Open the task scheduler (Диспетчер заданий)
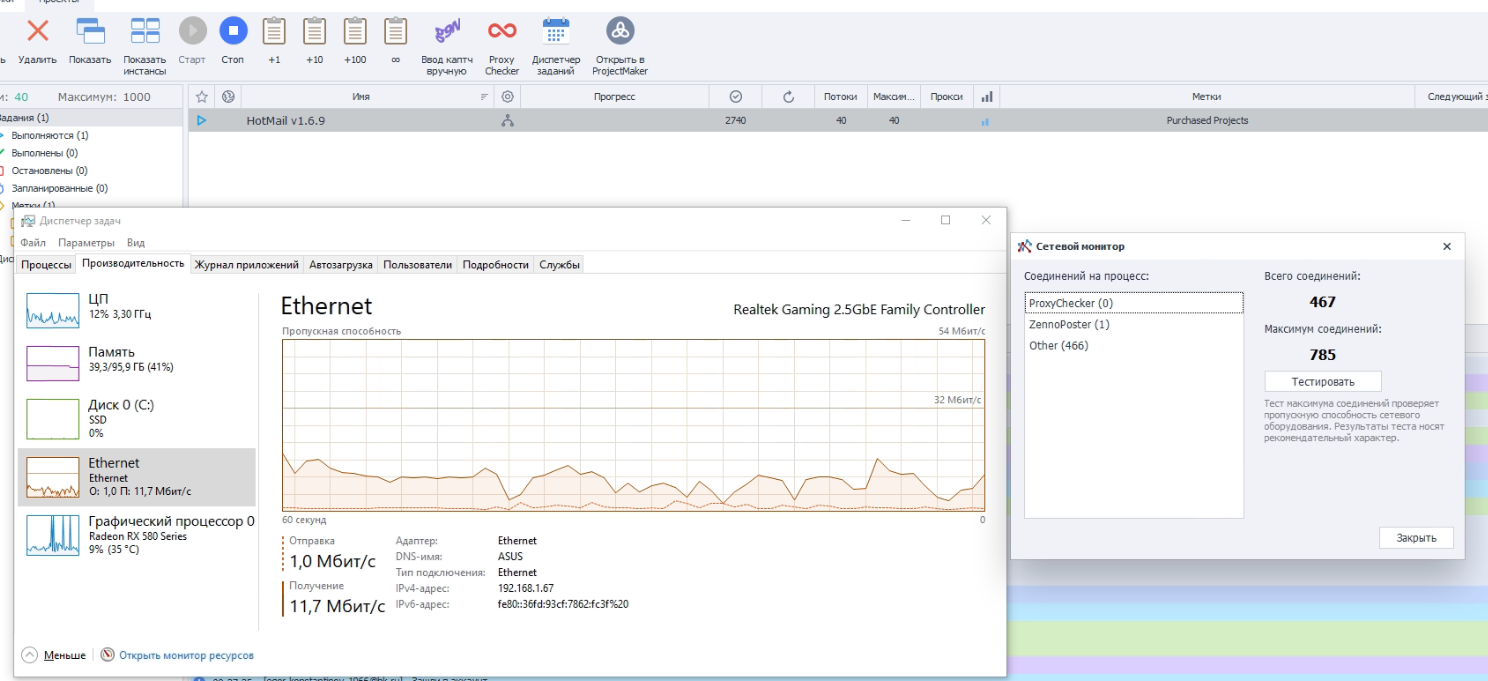 (556, 32)
